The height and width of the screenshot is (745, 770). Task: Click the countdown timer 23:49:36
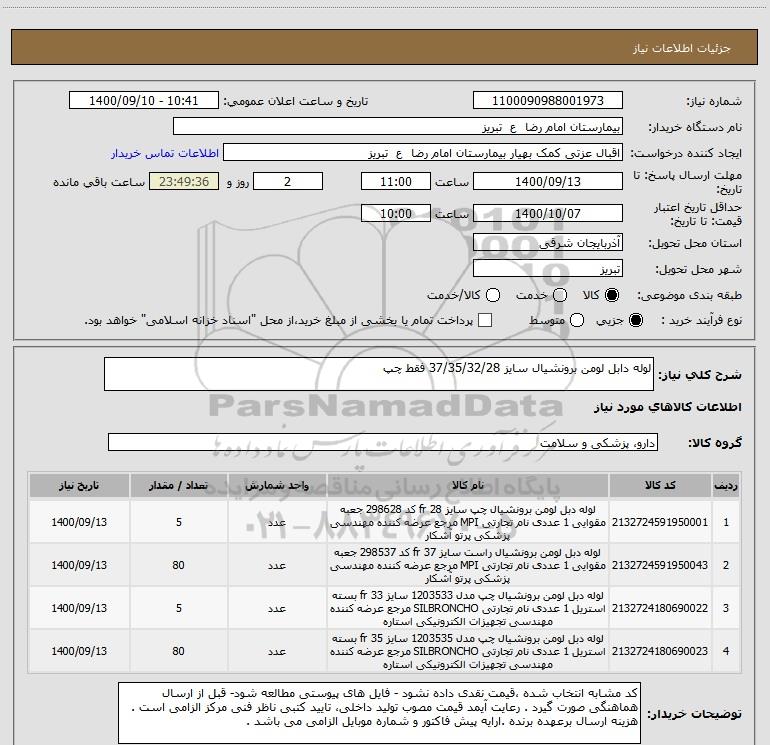coord(184,181)
